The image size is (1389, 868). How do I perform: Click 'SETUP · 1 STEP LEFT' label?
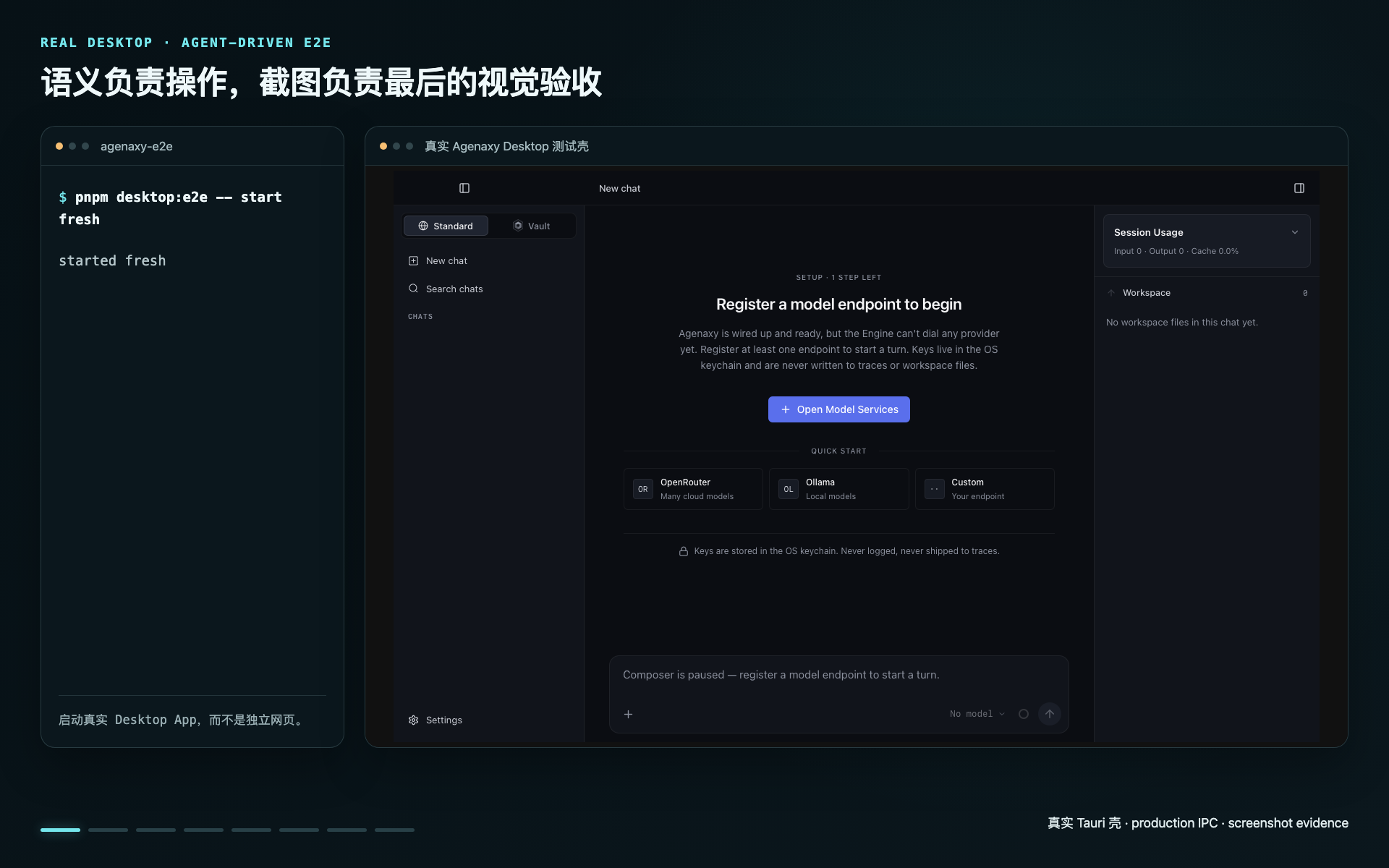838,278
